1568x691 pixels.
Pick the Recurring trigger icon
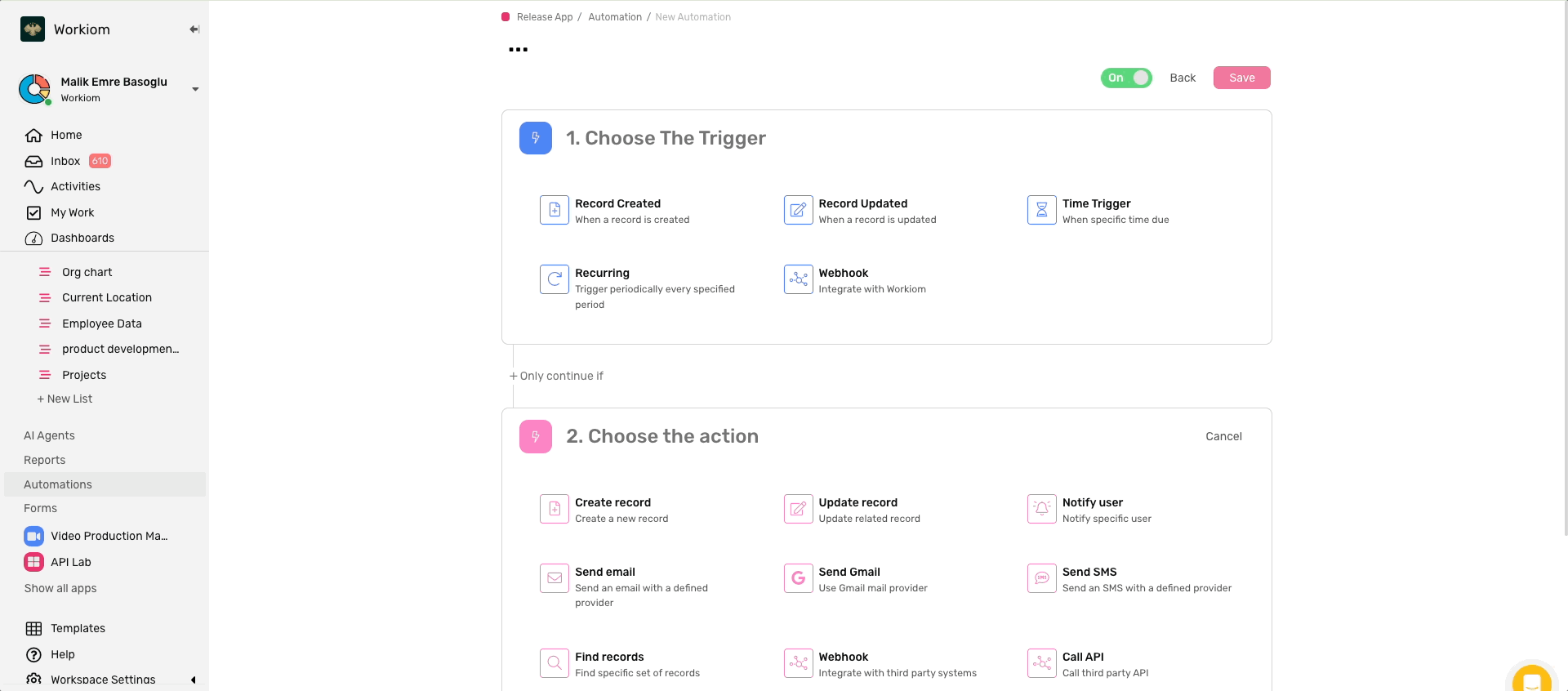554,279
